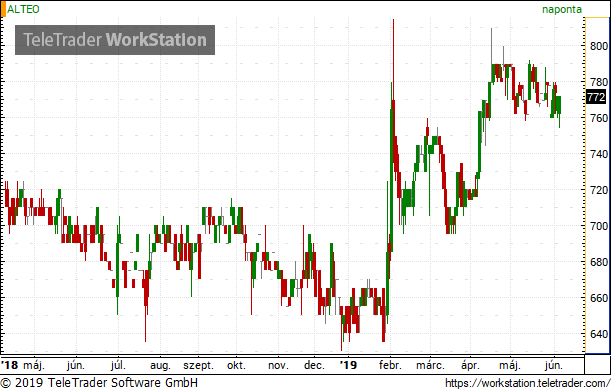Select the '19 year marker on timeline

click(348, 365)
